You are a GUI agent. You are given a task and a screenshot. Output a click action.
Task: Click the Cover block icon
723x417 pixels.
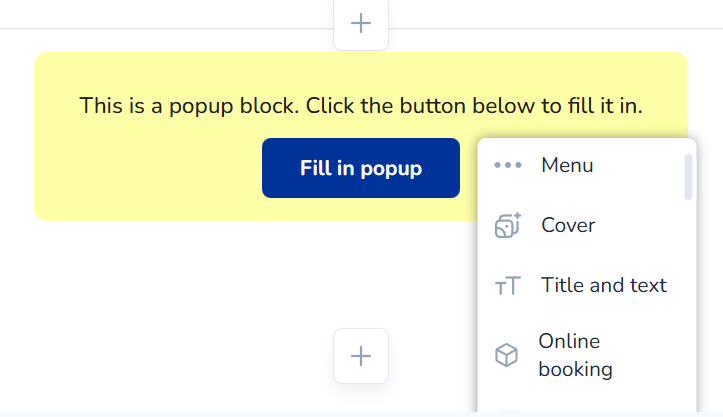click(508, 226)
